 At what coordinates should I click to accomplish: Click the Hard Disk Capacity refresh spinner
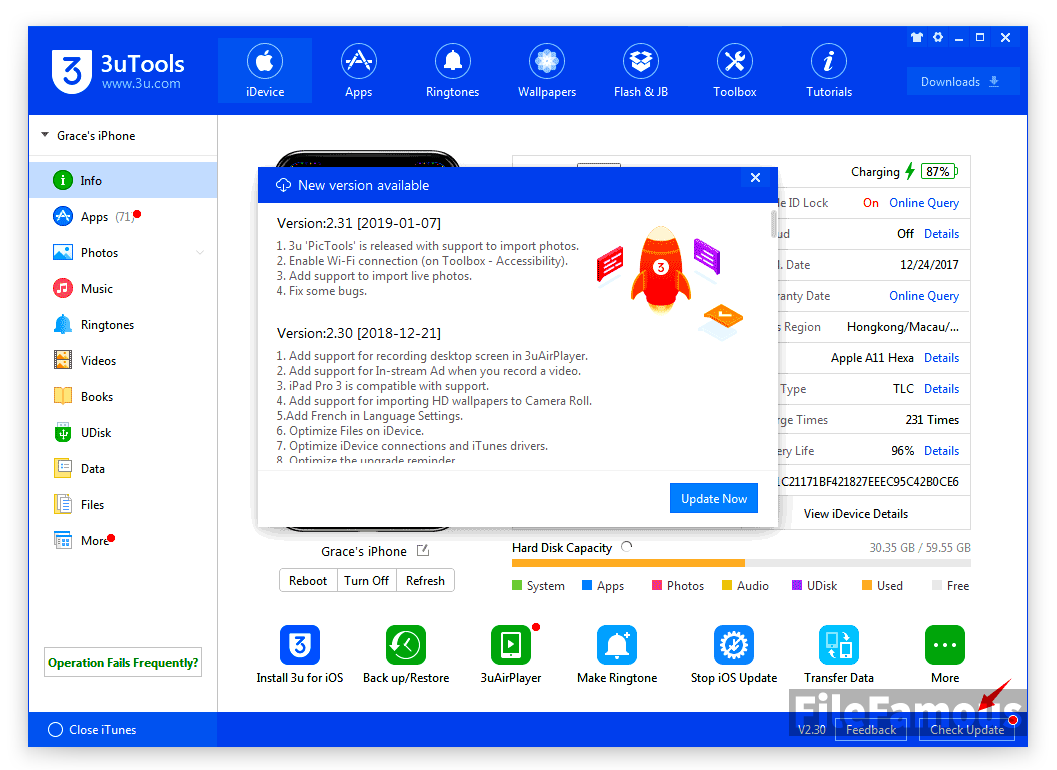pyautogui.click(x=627, y=547)
